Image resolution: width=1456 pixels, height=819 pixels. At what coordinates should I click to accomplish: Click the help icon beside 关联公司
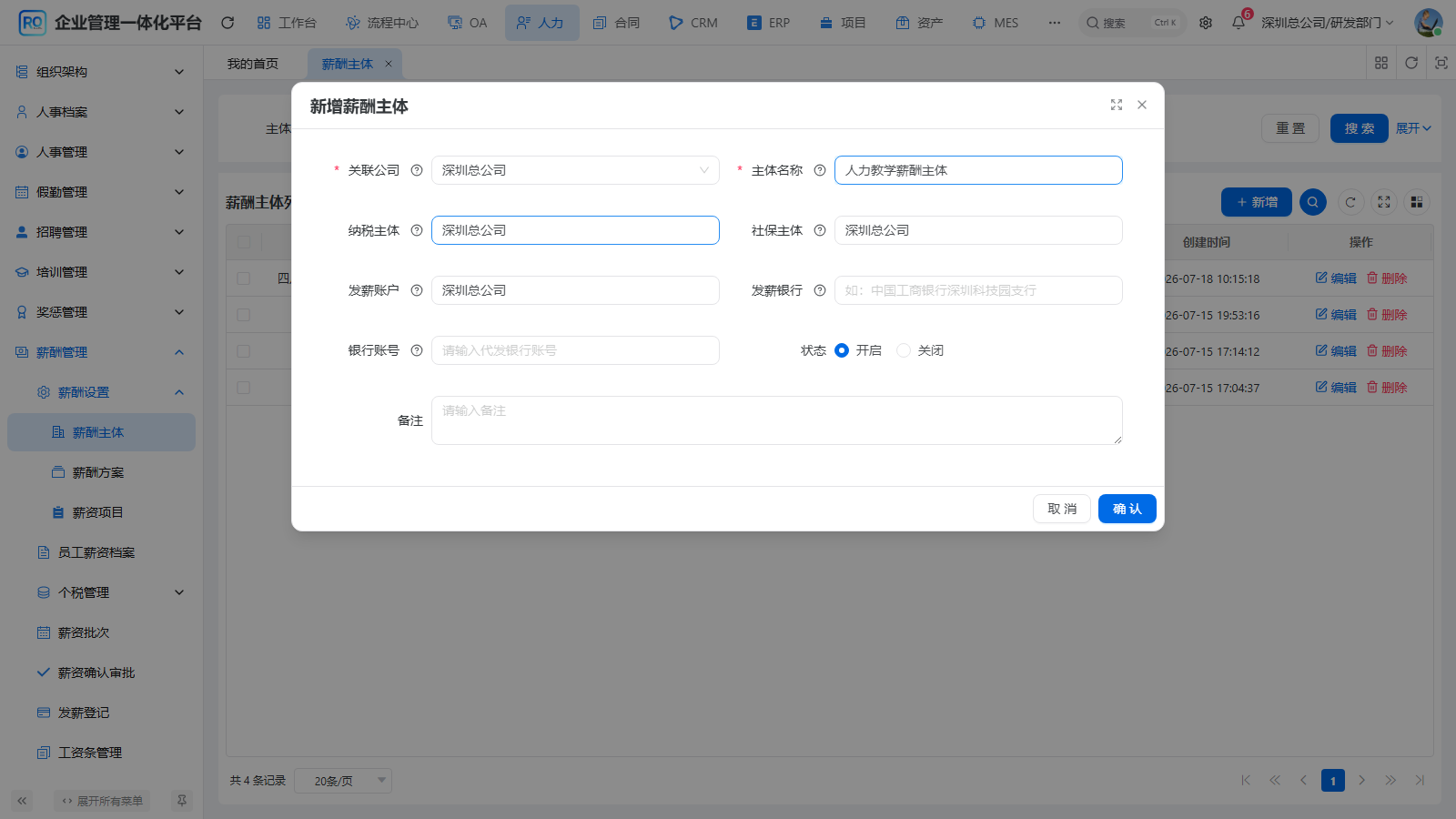click(417, 170)
